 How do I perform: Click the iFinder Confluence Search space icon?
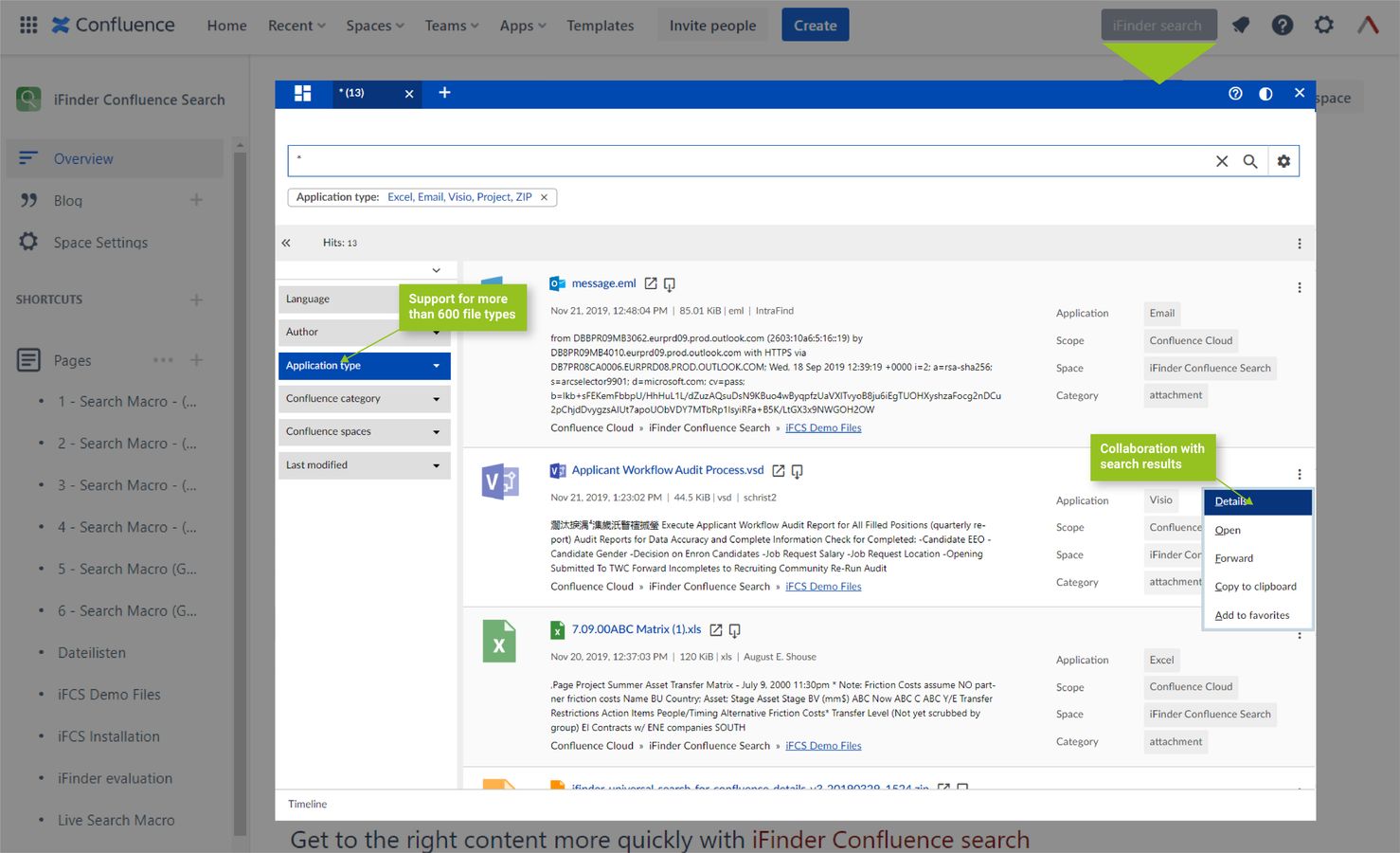coord(28,99)
